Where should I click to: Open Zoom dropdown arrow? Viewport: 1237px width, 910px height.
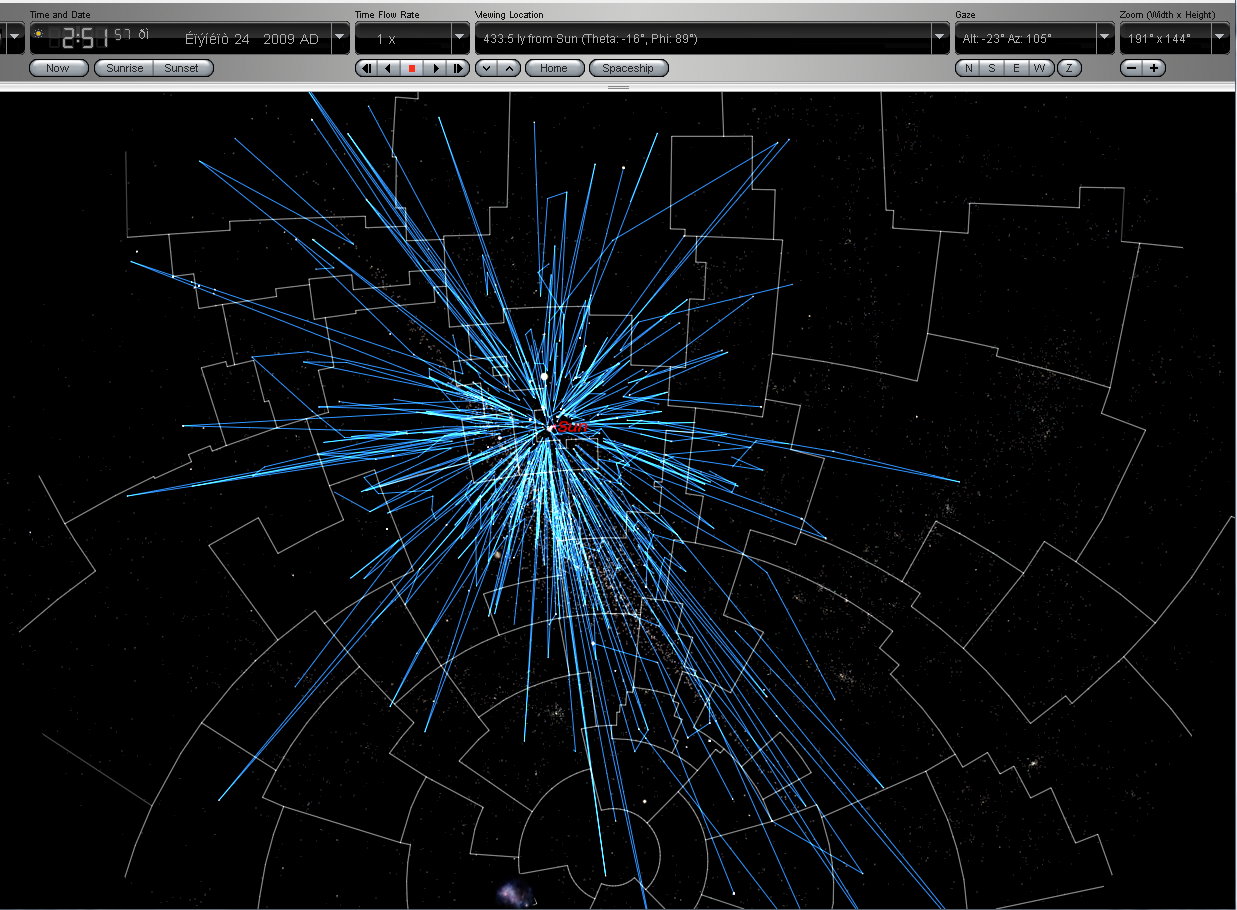click(1220, 39)
